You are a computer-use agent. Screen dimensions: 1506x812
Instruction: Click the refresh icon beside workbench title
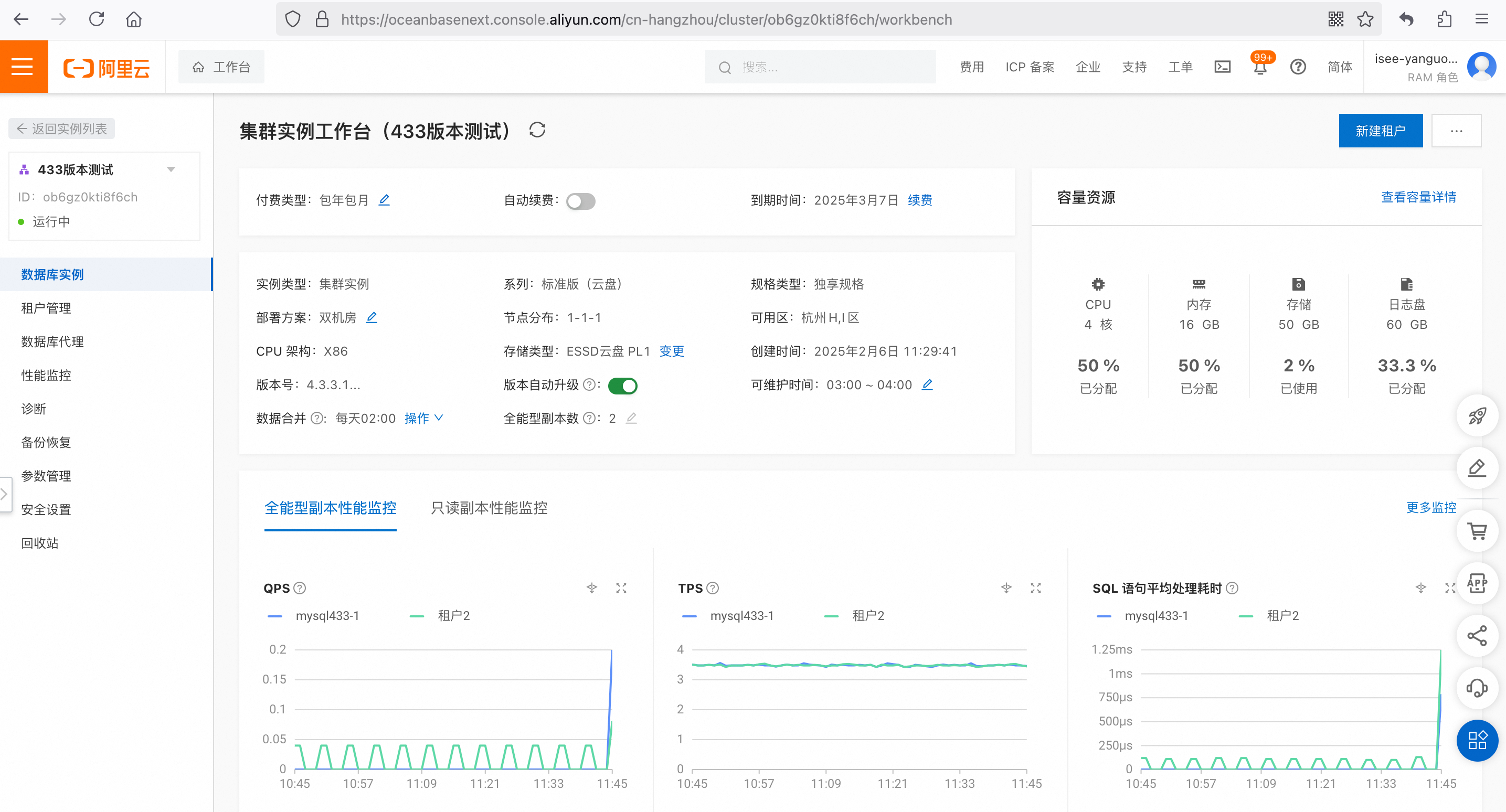point(537,130)
